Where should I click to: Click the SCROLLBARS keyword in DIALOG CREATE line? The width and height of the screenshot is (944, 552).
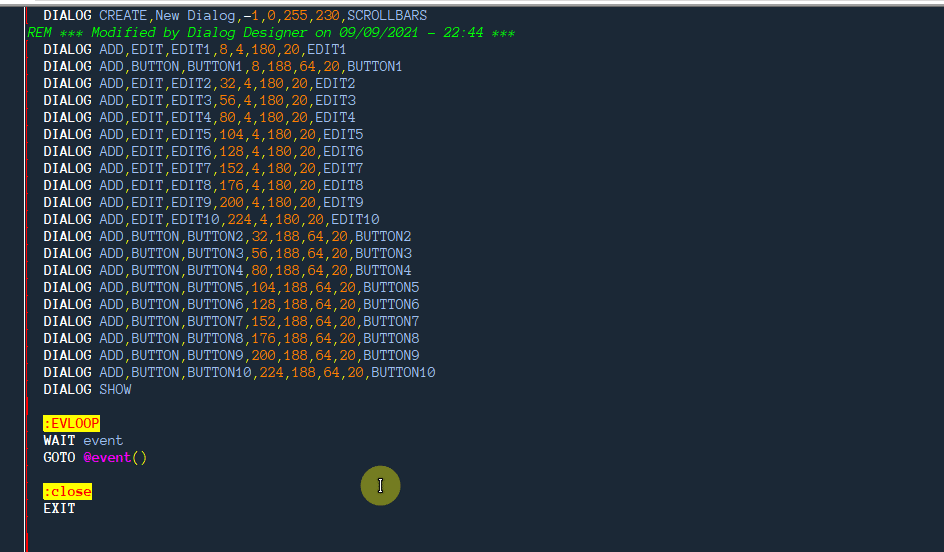[x=386, y=16]
